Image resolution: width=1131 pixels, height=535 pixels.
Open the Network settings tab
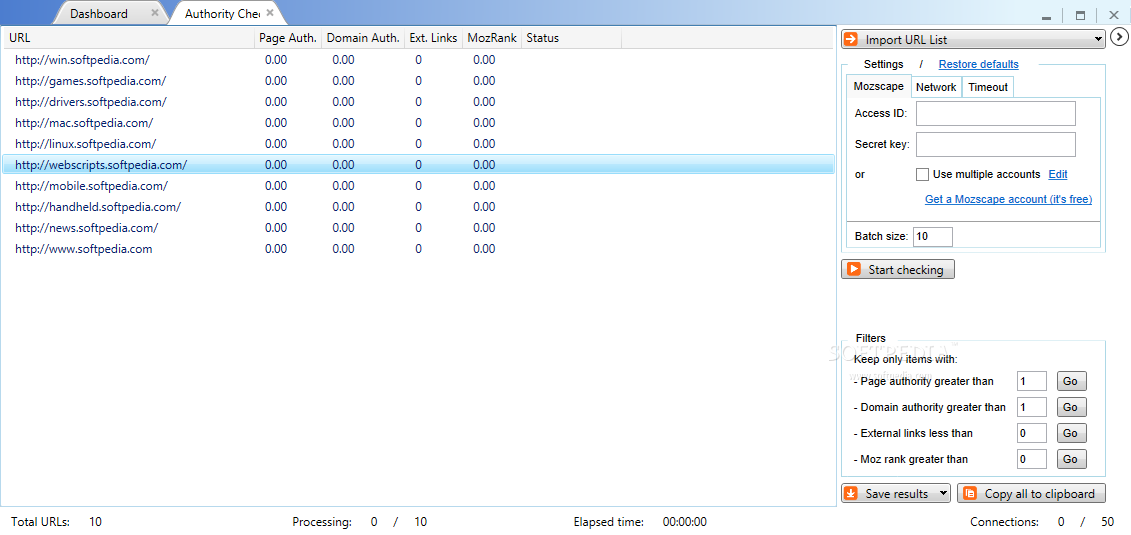936,87
